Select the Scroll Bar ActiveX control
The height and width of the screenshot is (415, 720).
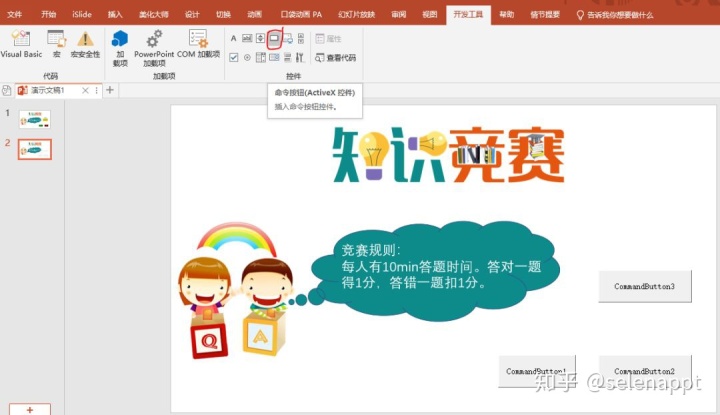(x=301, y=38)
